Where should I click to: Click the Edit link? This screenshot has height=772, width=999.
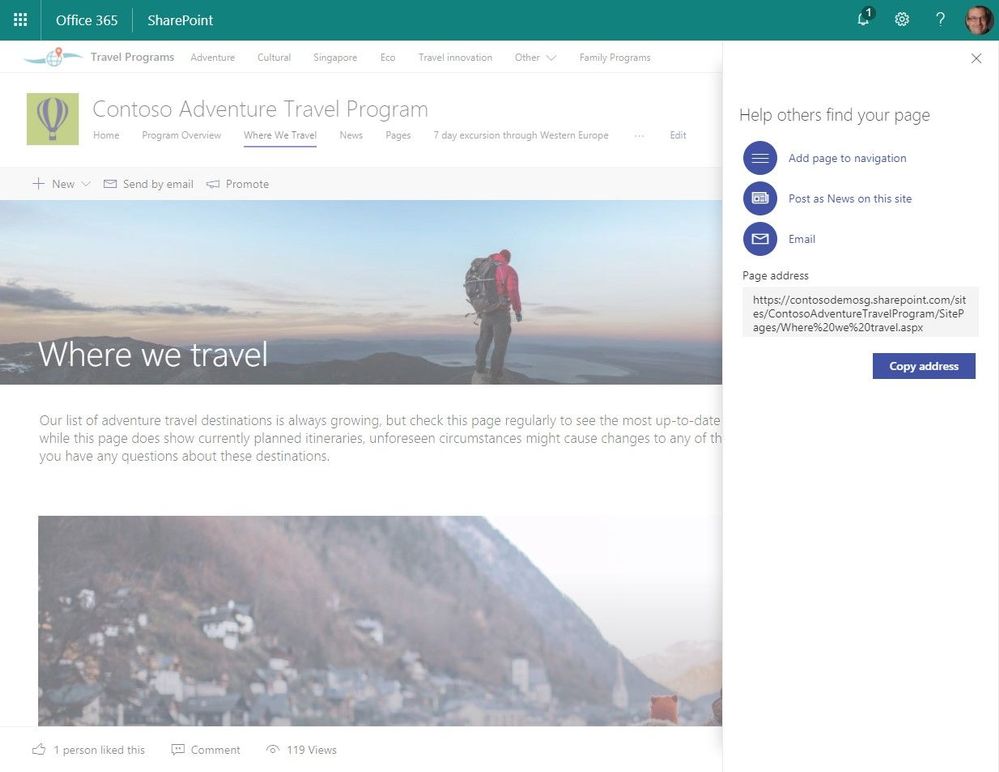(677, 135)
